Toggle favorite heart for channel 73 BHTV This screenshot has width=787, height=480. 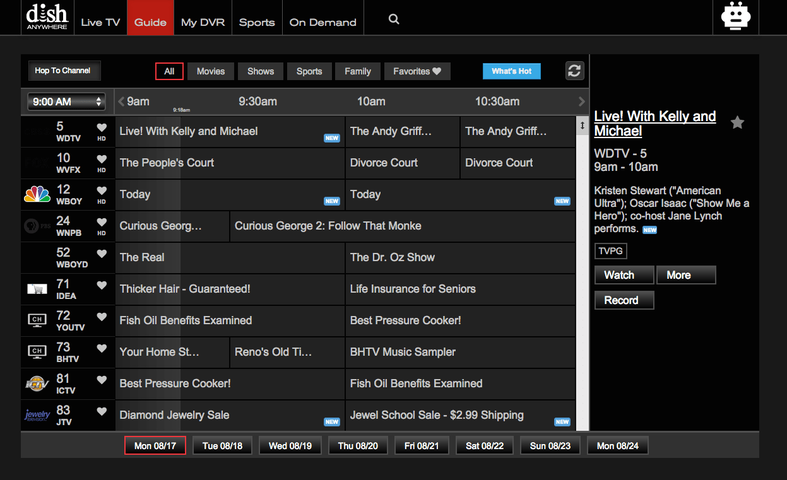tap(101, 348)
